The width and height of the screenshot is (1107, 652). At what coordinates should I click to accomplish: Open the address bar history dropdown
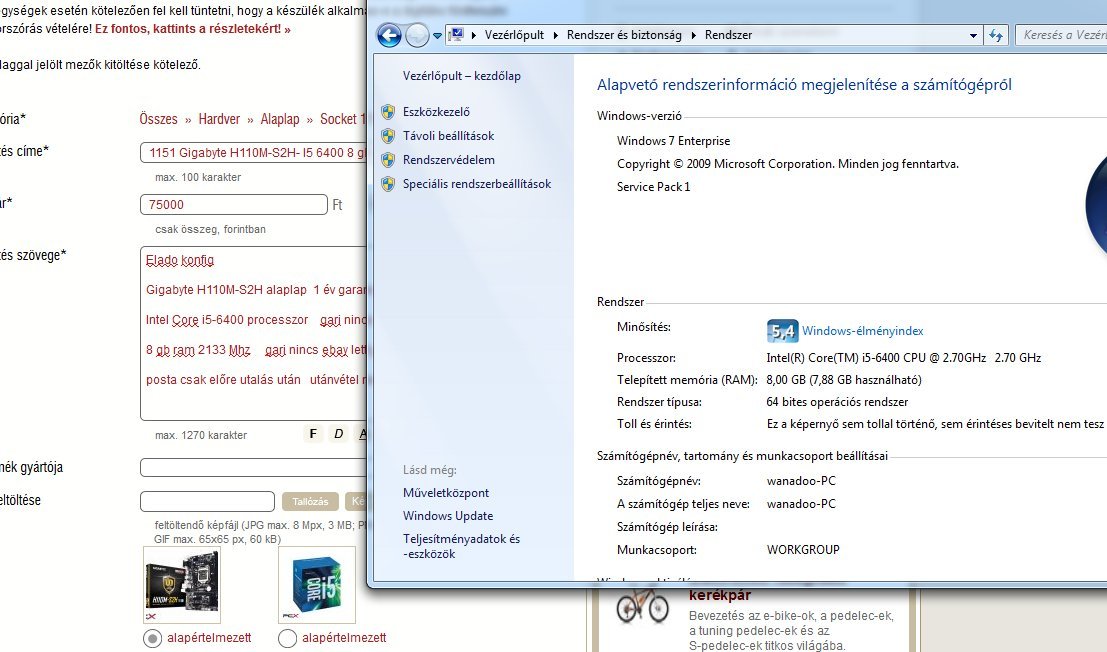click(973, 35)
